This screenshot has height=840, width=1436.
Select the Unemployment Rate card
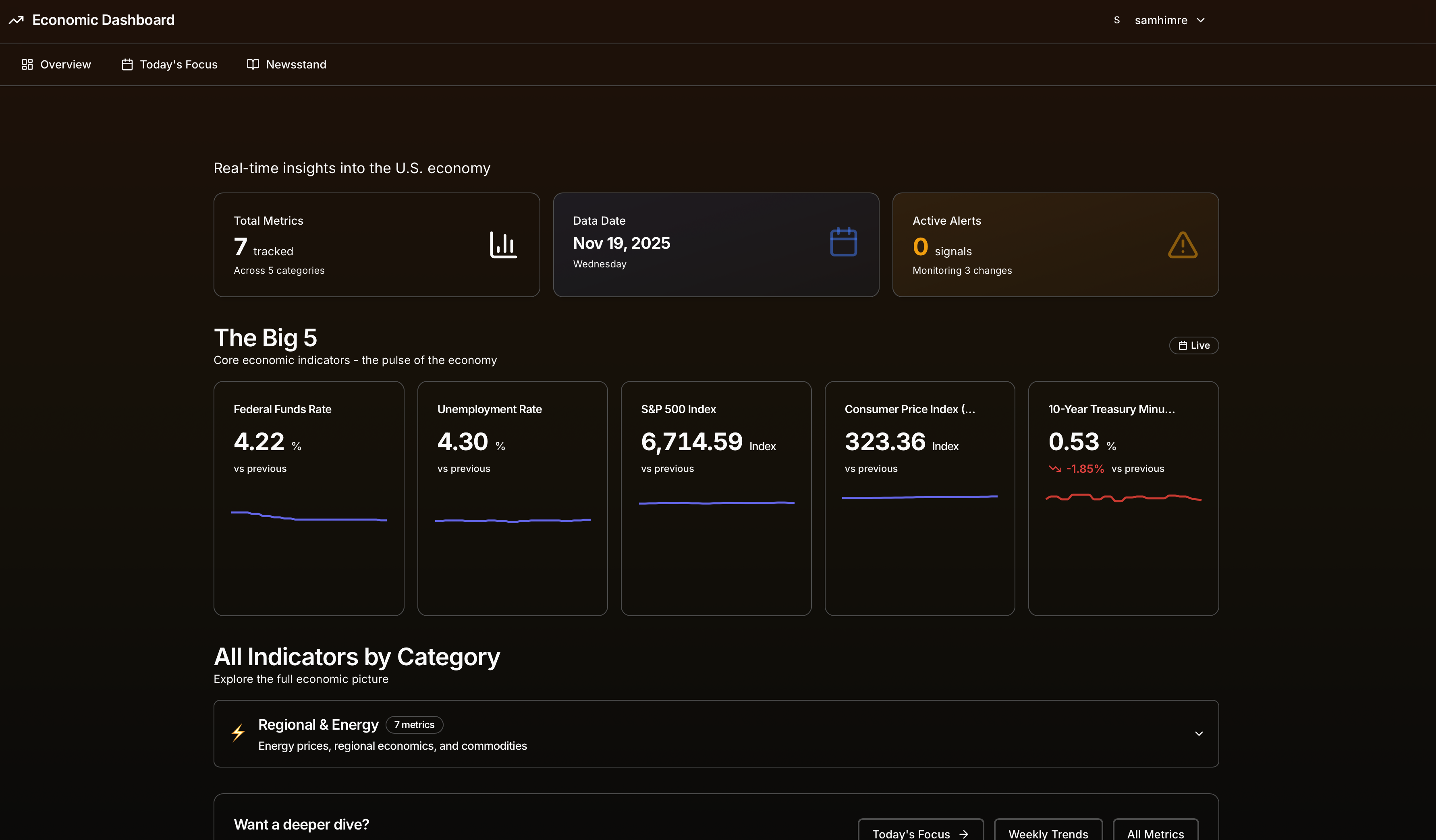click(x=512, y=498)
